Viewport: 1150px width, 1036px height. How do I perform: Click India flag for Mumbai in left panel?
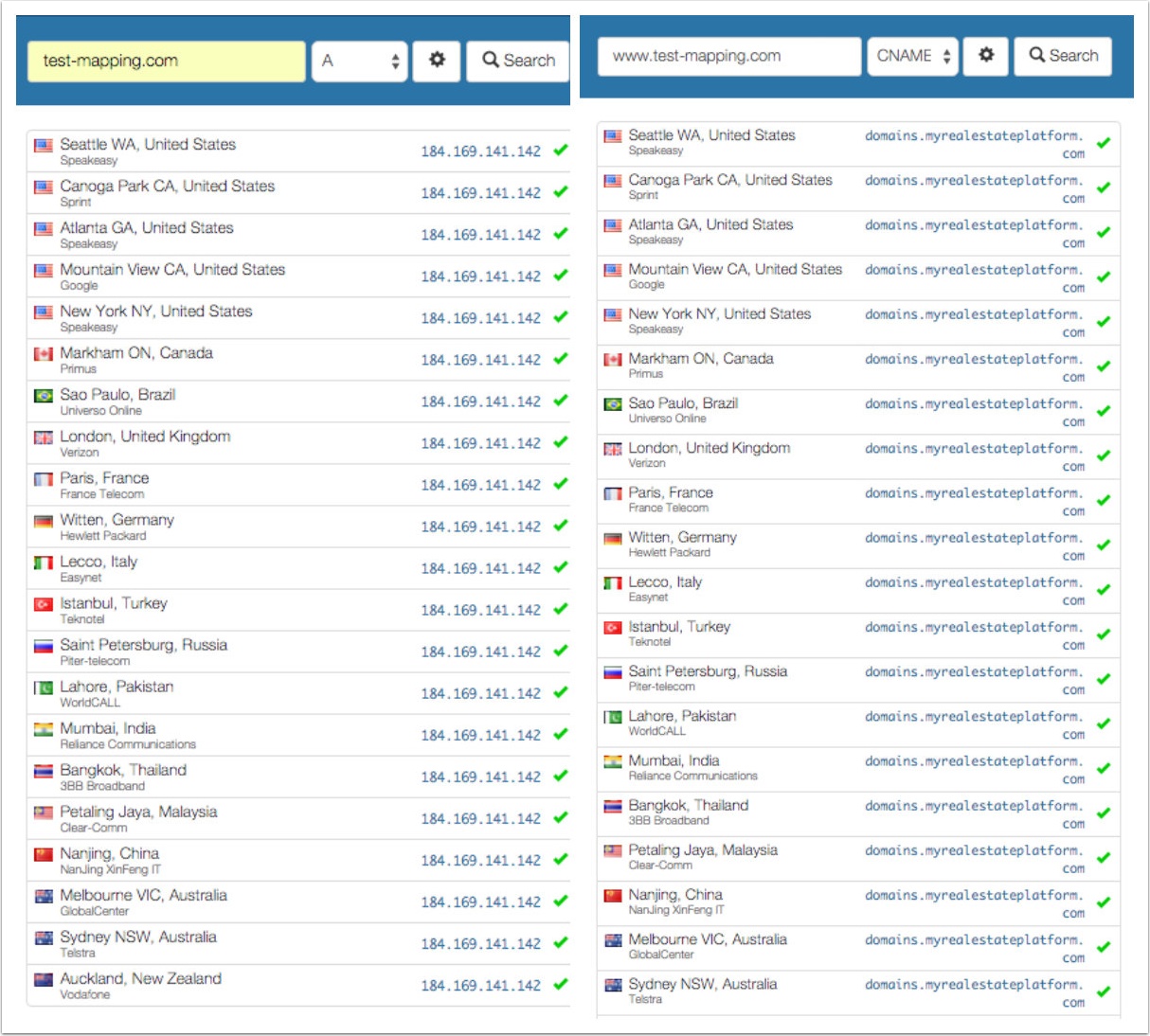point(44,729)
